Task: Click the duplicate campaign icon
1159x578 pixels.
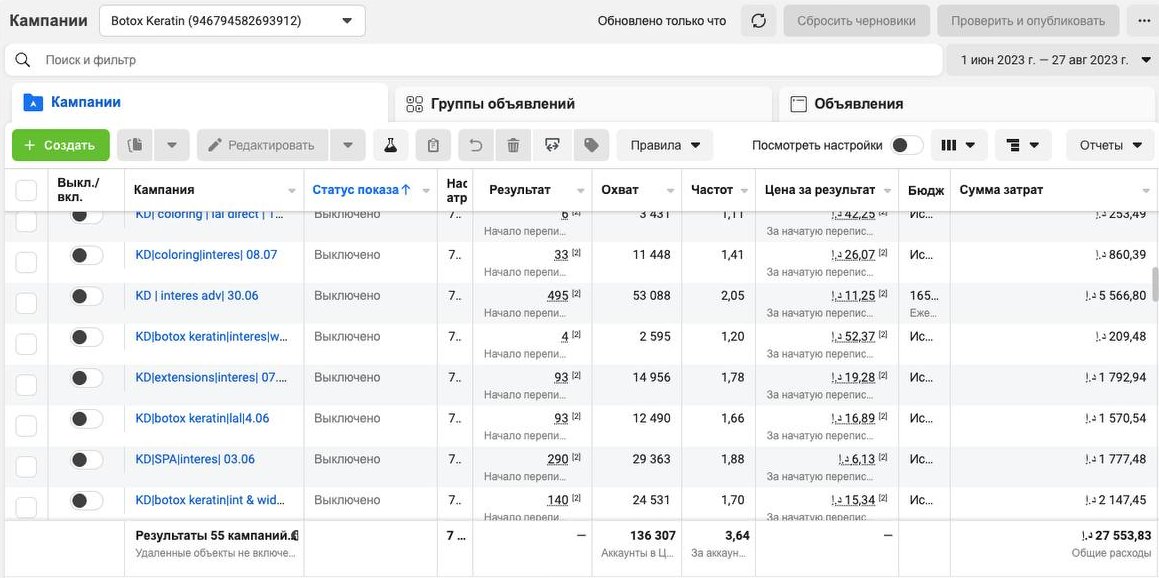Action: pos(135,145)
